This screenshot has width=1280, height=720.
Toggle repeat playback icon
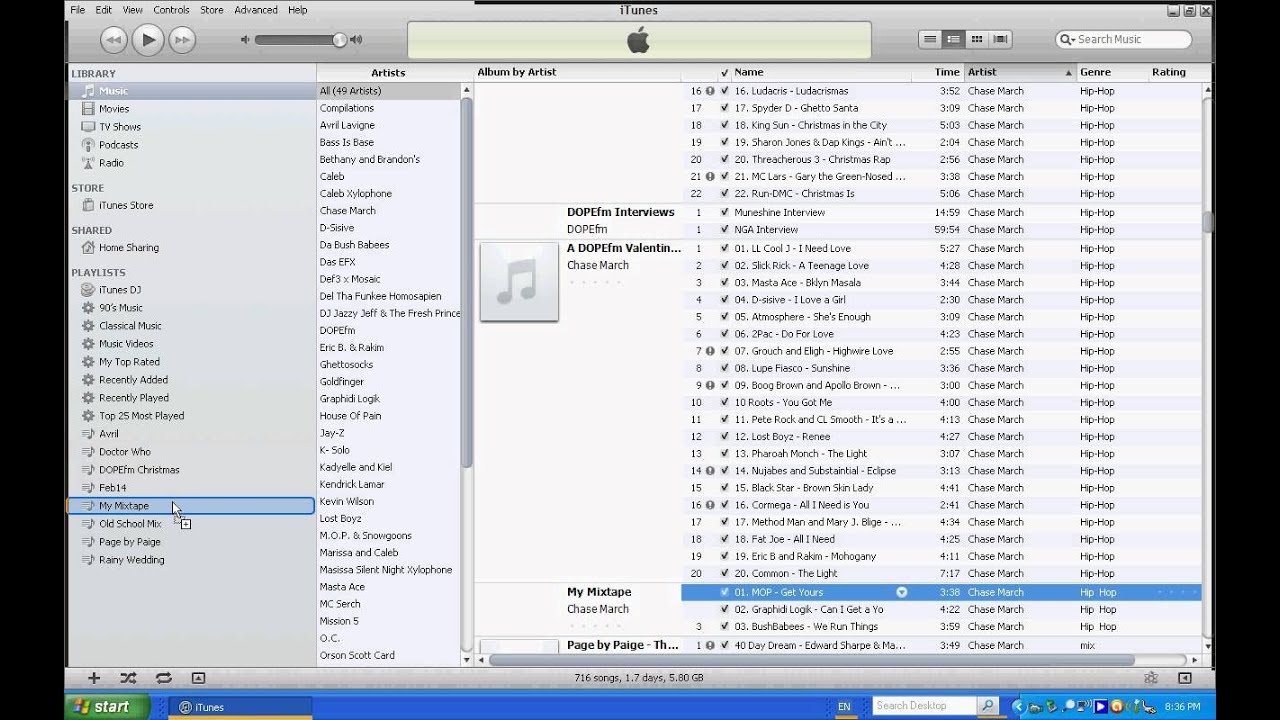click(163, 677)
